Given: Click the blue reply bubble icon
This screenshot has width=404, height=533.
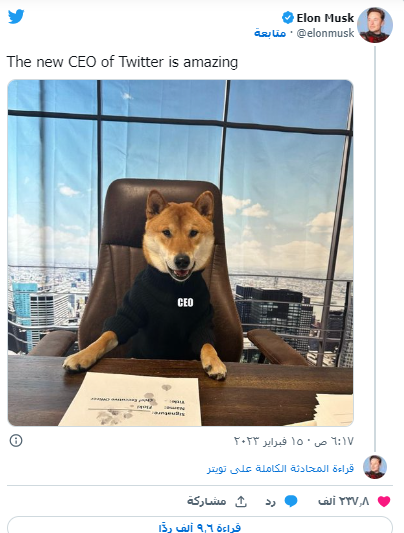Looking at the screenshot, I should 291,501.
